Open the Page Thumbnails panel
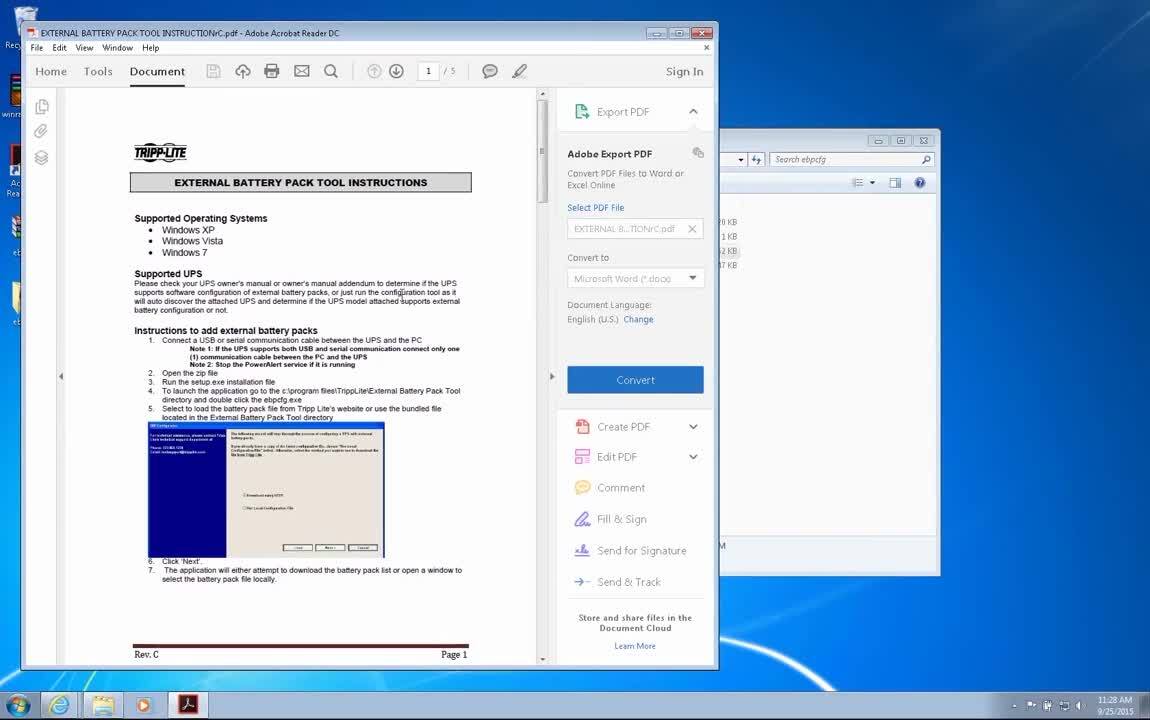 pos(41,106)
